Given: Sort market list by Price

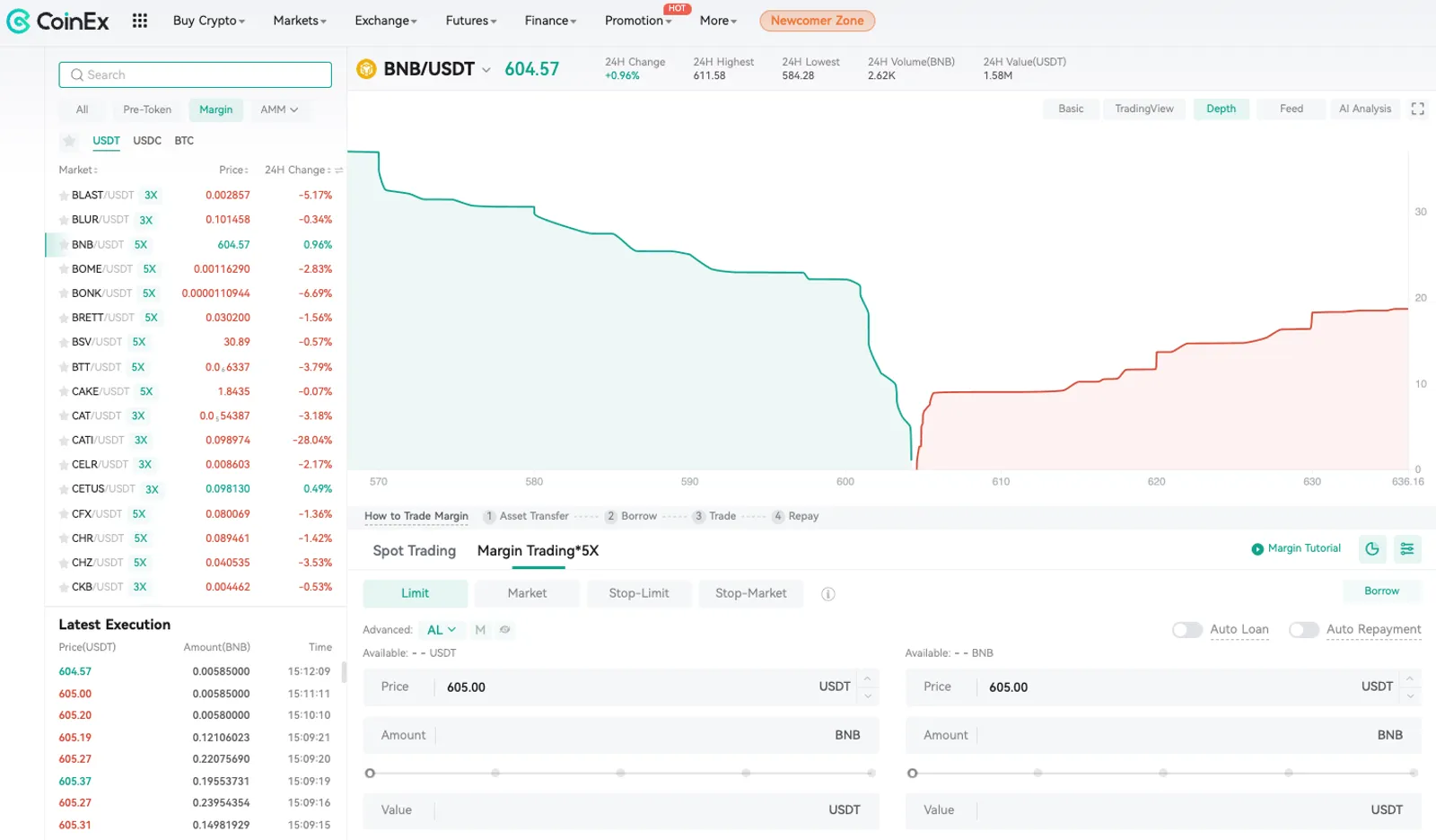Looking at the screenshot, I should click(233, 171).
